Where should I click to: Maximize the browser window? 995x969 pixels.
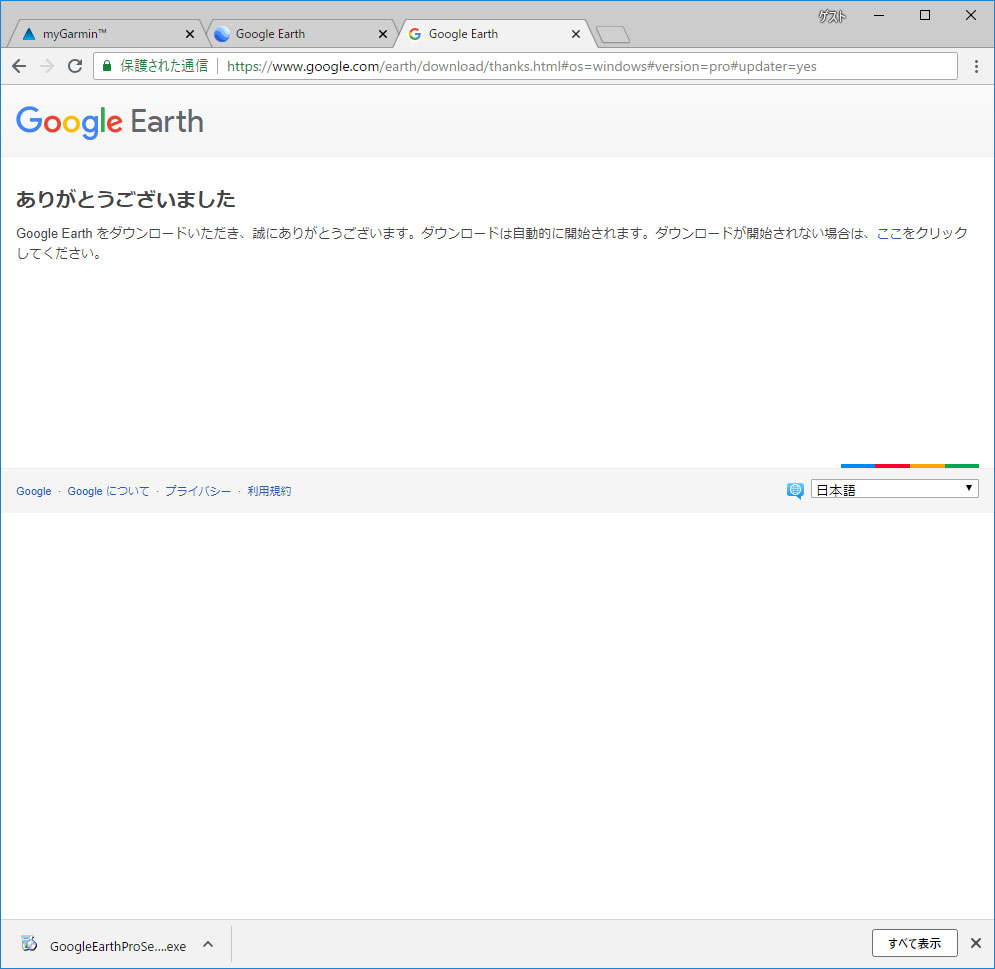click(925, 15)
